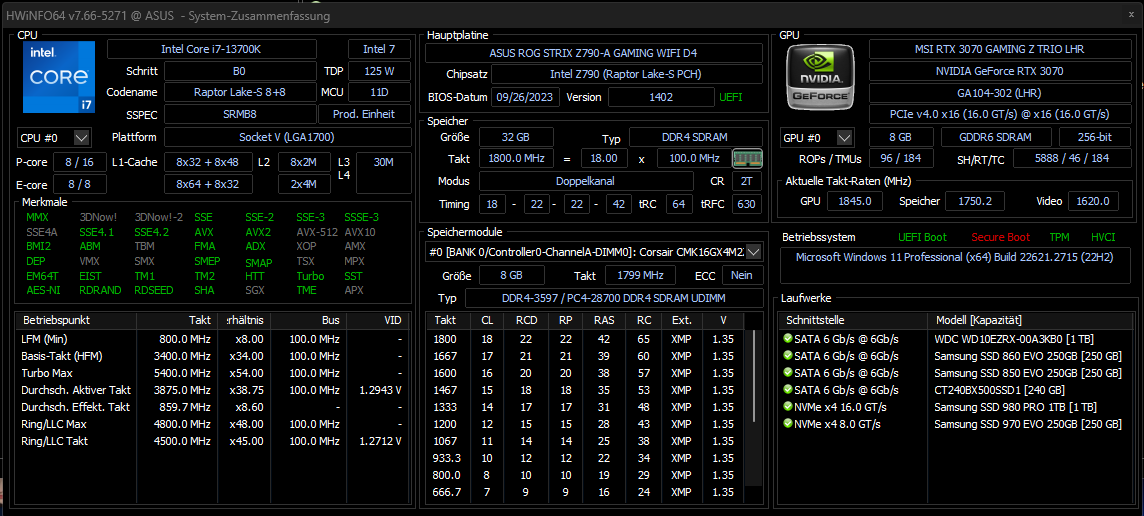This screenshot has width=1144, height=516.
Task: Select the Ring/LLC Max row
Action: pos(212,424)
